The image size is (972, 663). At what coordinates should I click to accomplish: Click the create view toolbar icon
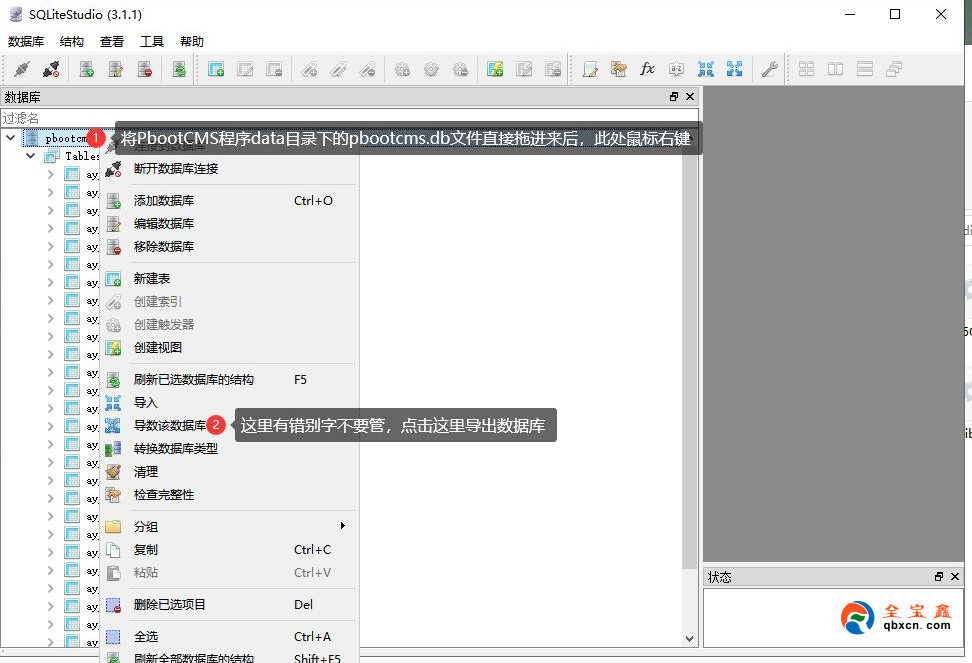click(495, 69)
